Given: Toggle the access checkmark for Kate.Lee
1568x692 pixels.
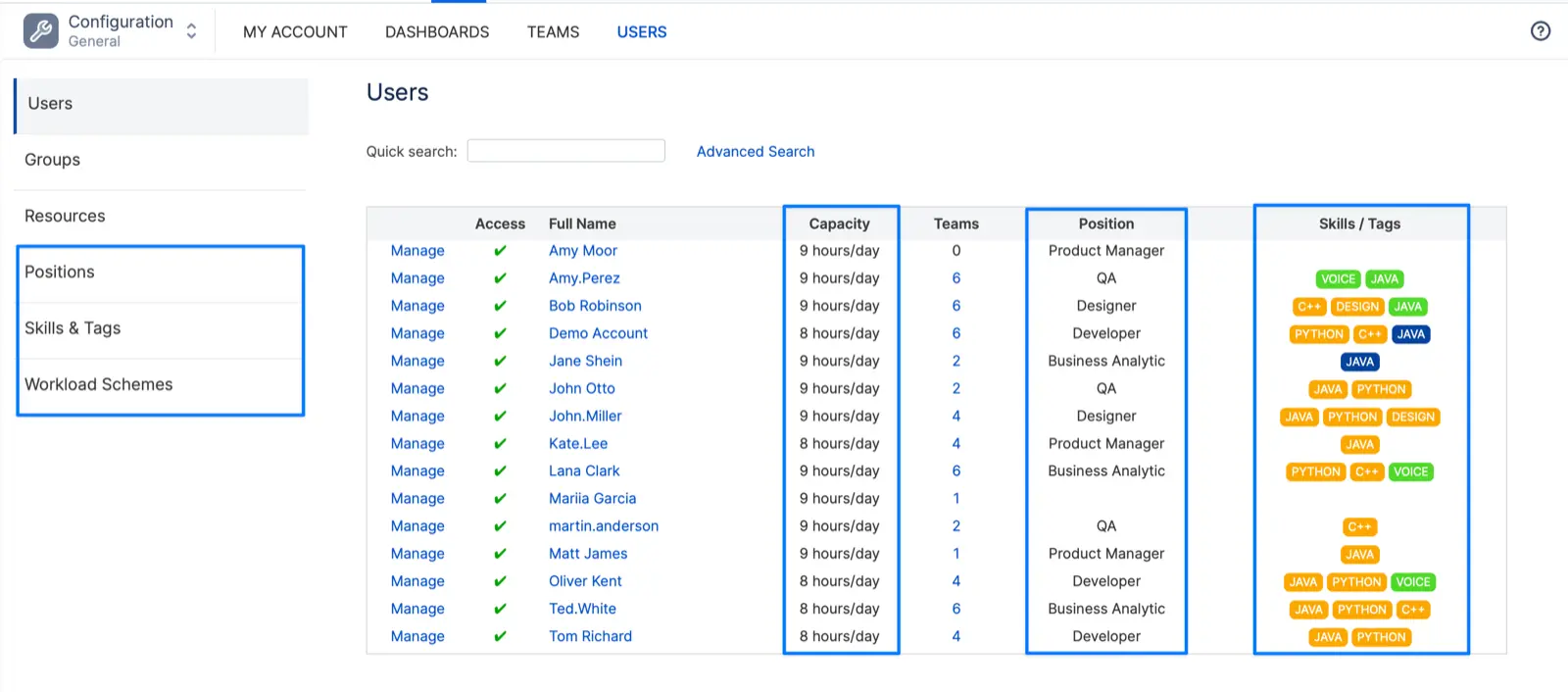Looking at the screenshot, I should coord(500,444).
